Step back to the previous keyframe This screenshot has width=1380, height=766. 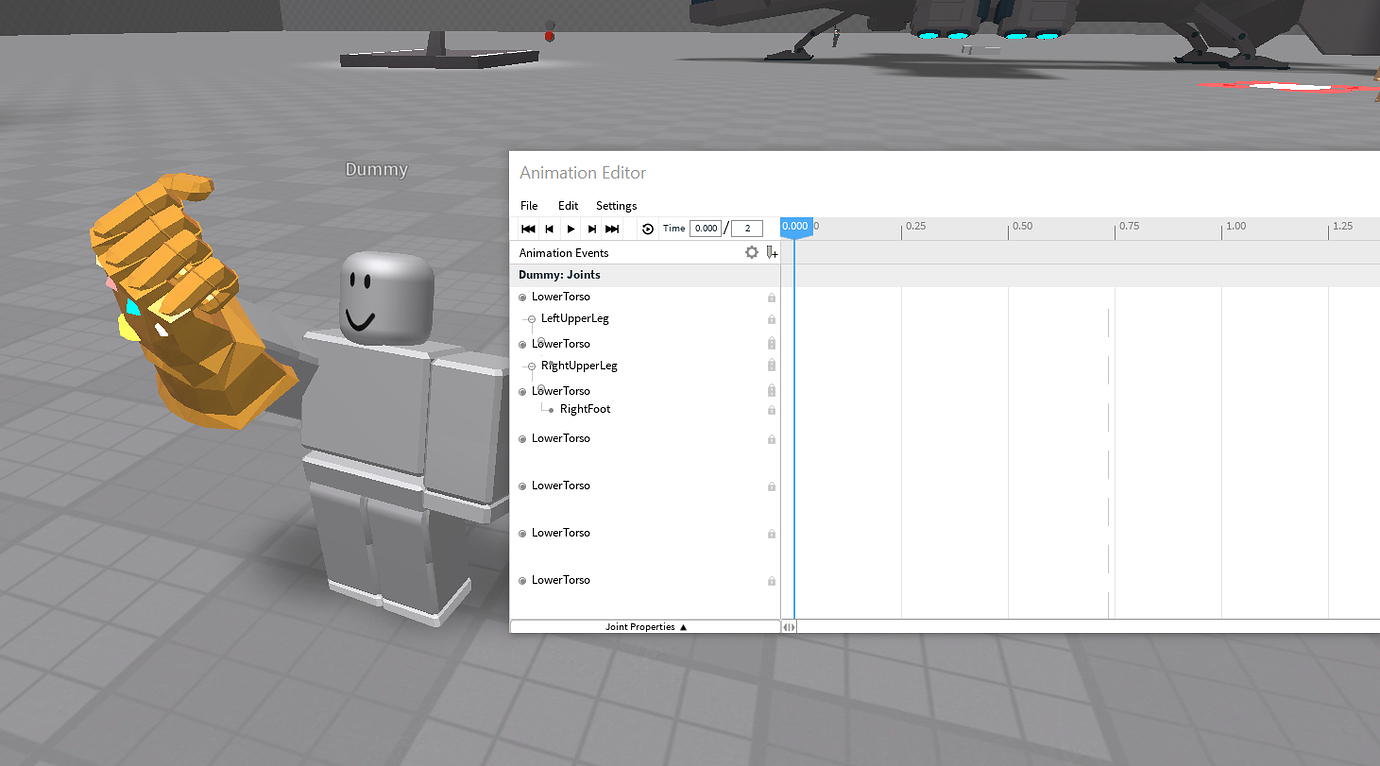pos(549,229)
